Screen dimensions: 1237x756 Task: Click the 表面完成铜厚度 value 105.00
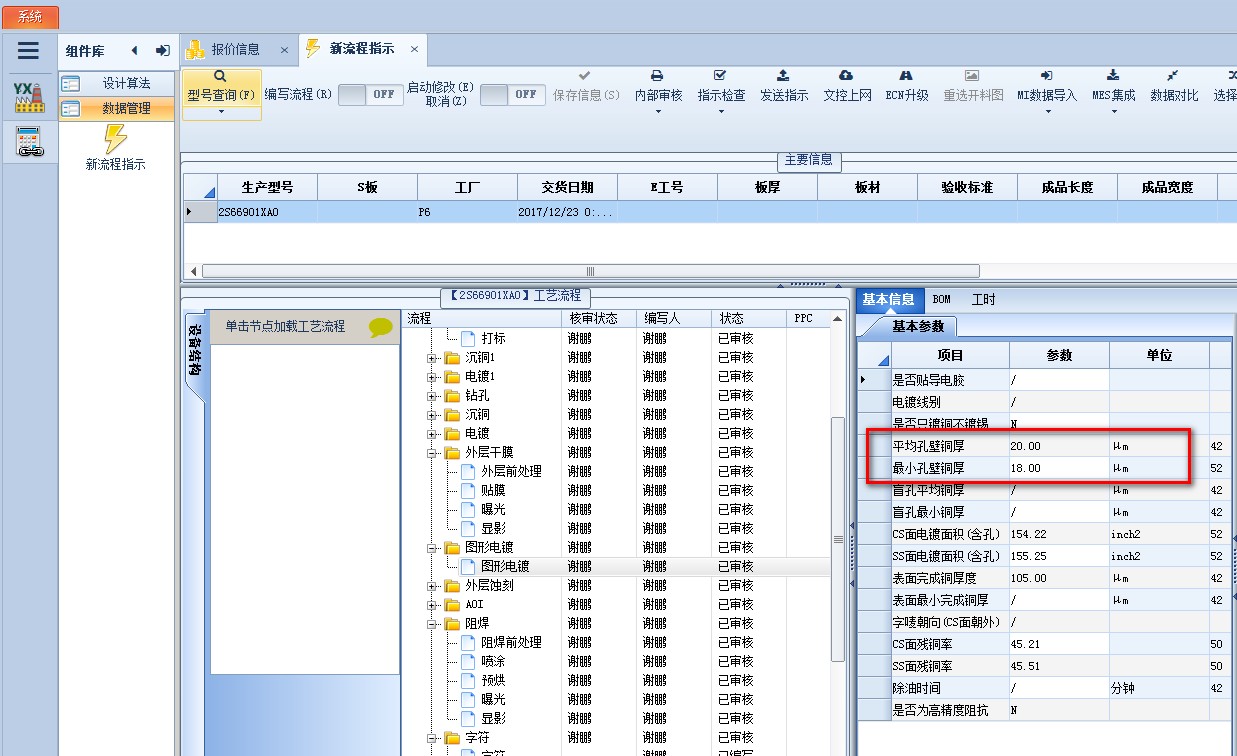coord(1059,579)
